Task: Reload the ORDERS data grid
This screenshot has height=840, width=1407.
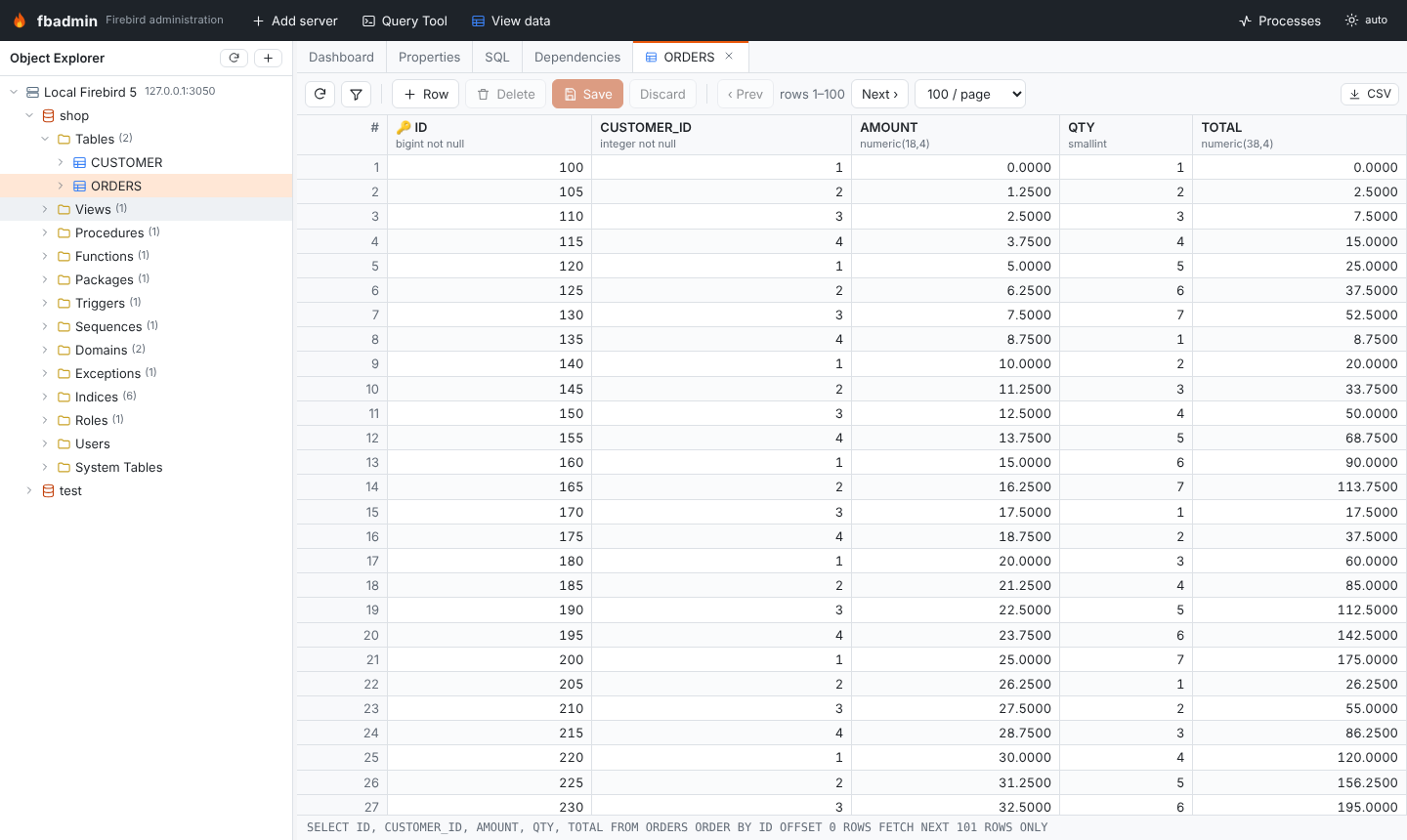Action: click(x=320, y=94)
